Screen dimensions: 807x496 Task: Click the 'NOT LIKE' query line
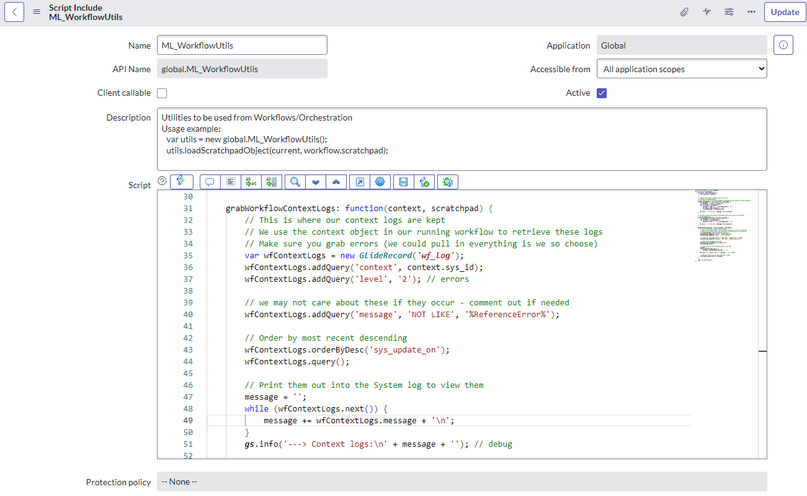coord(402,314)
